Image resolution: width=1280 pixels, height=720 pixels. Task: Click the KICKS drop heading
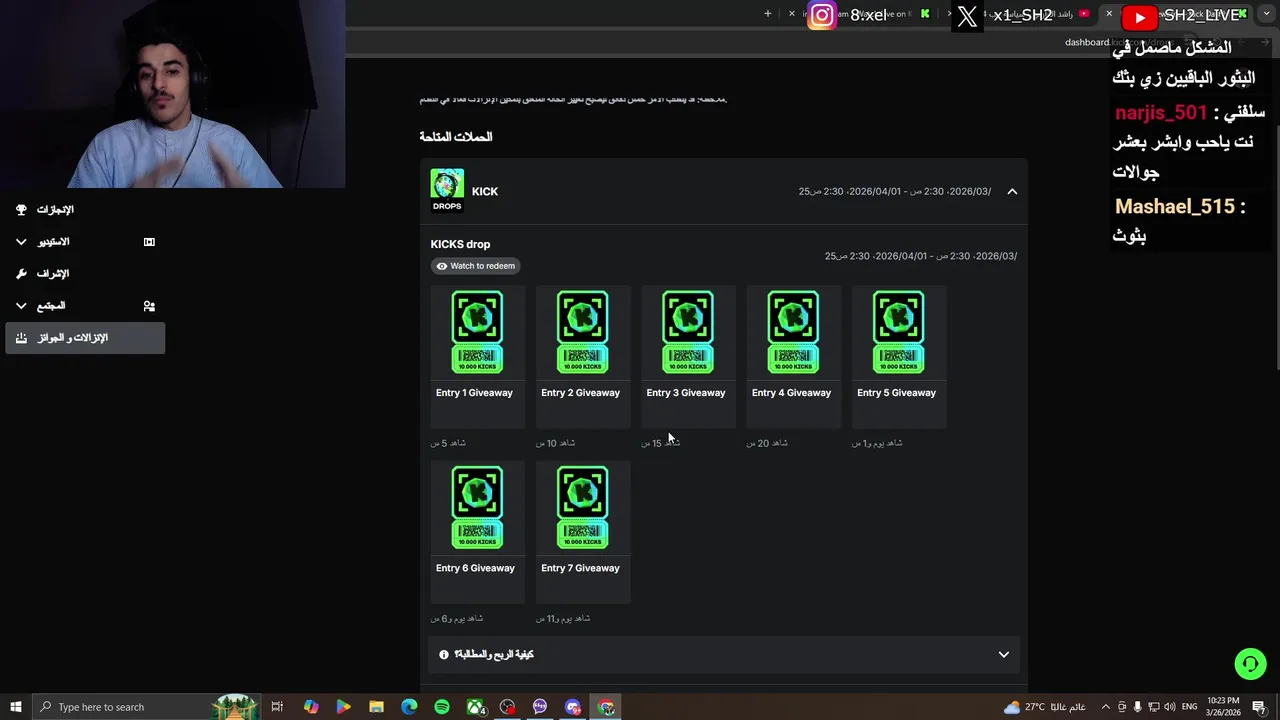tap(460, 244)
